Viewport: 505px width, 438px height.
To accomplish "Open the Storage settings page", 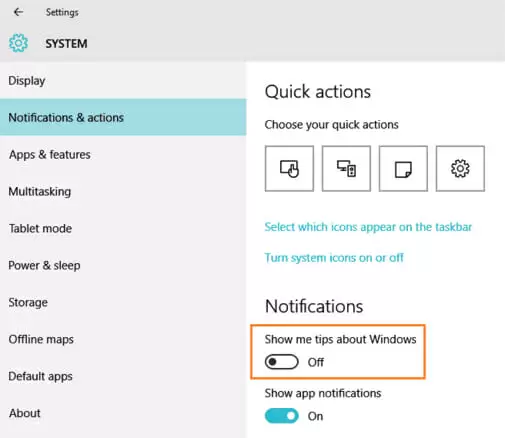I will (123, 302).
